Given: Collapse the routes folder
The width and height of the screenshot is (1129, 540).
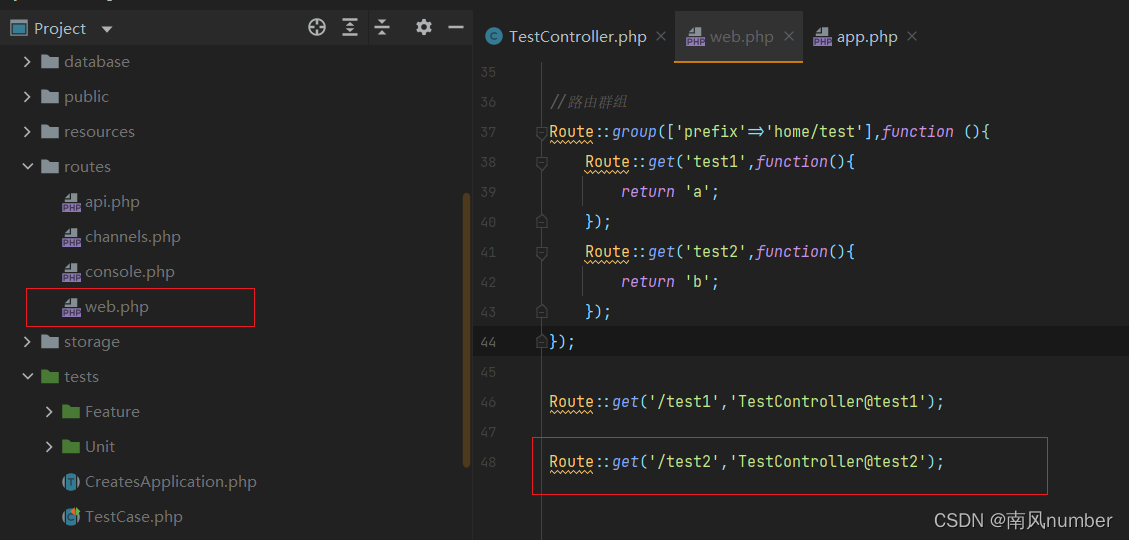Looking at the screenshot, I should coord(27,167).
